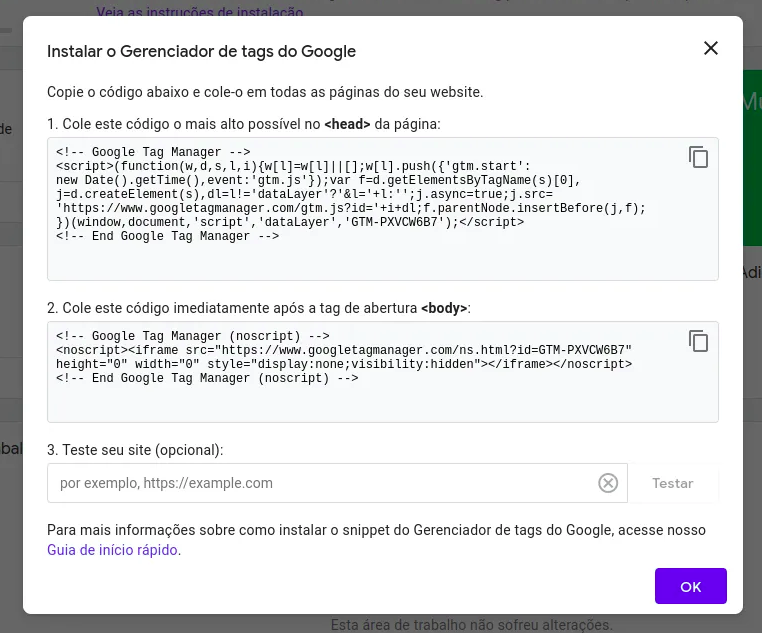Focus the test site URL input
Image resolution: width=762 pixels, height=633 pixels.
point(320,483)
